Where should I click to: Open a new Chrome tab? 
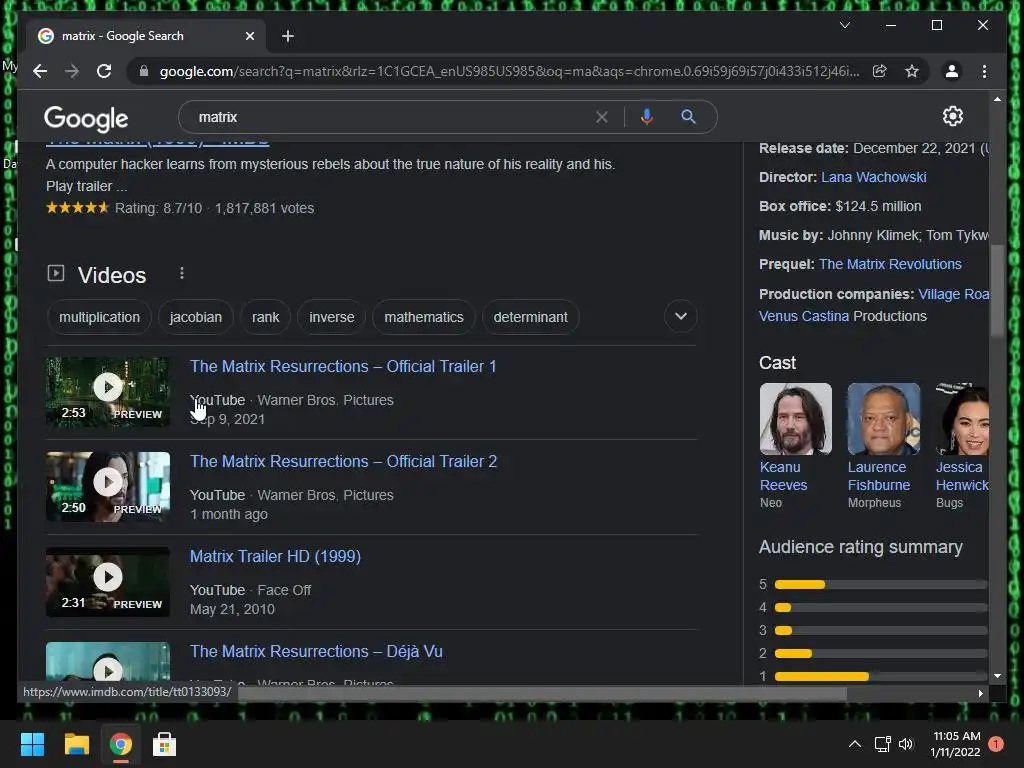coord(287,36)
